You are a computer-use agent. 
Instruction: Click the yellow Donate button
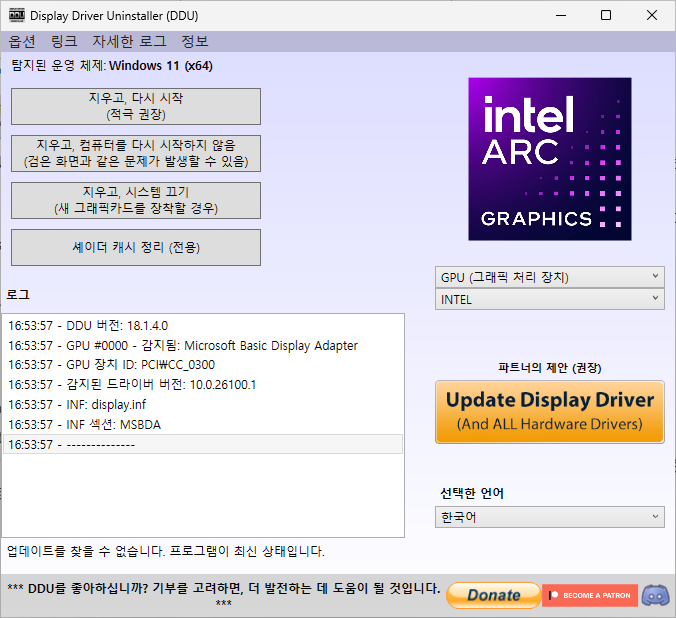[492, 595]
